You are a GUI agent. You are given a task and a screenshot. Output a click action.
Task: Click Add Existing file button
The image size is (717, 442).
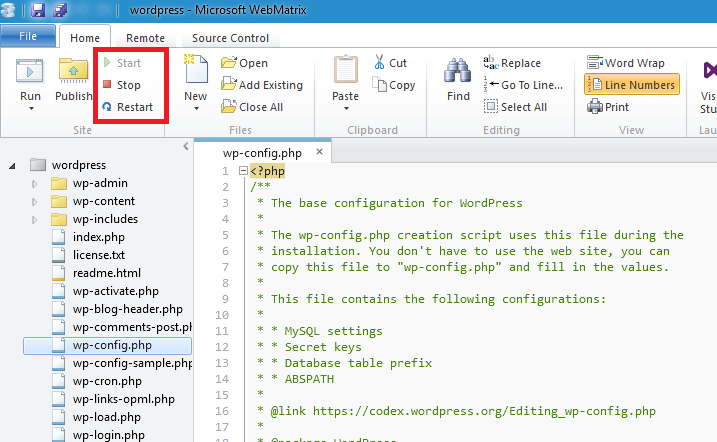tap(262, 85)
